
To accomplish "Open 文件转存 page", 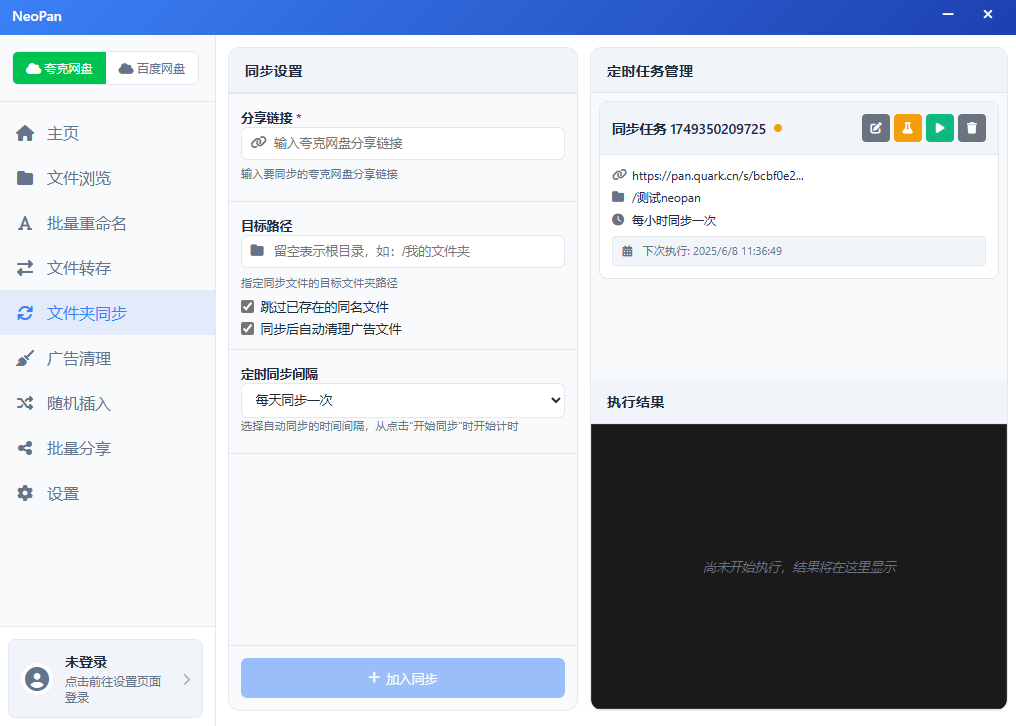I will point(108,268).
